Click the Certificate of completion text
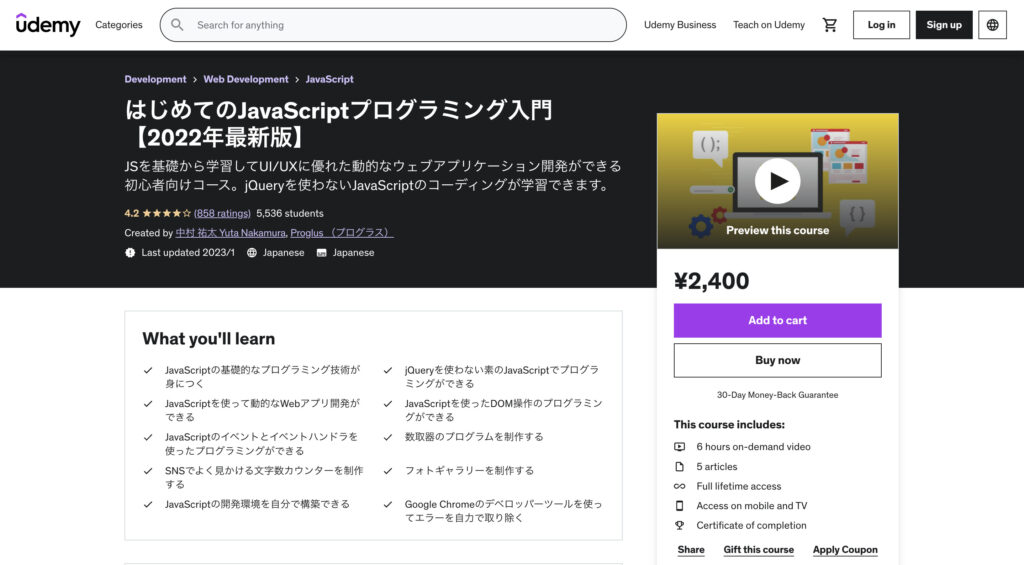The width and height of the screenshot is (1024, 565). [751, 525]
